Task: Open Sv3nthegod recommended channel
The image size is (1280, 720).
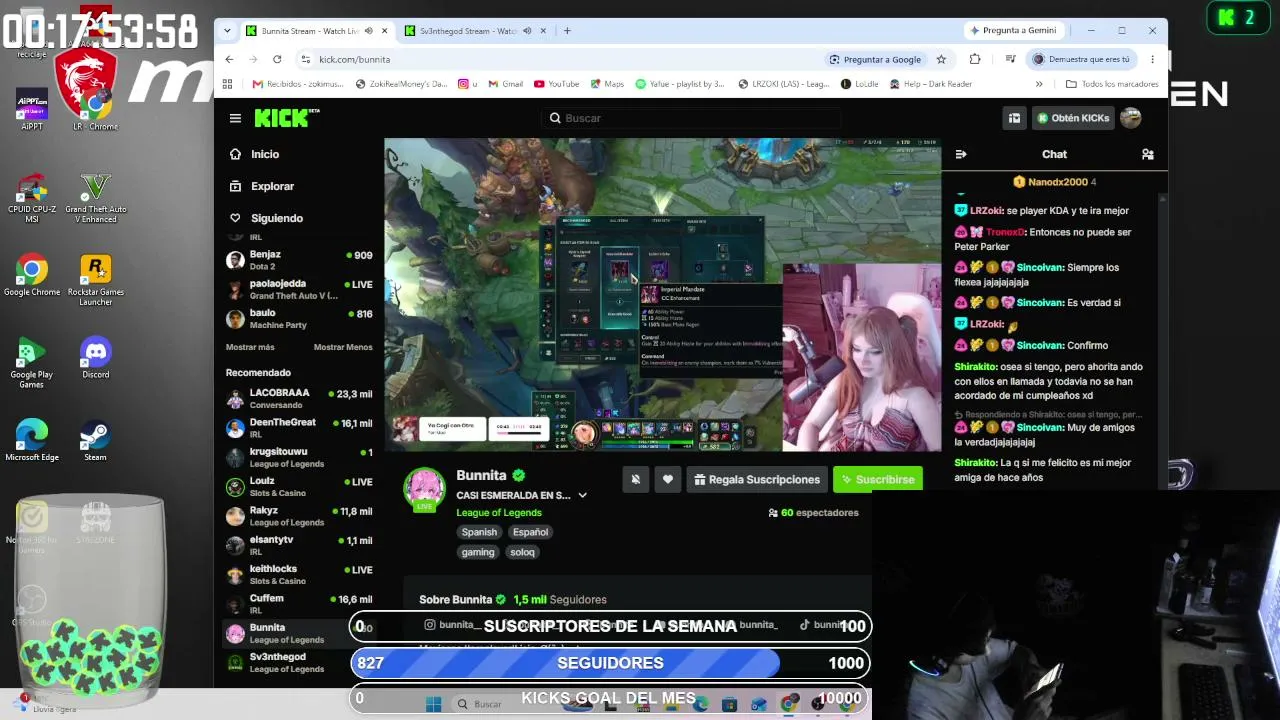Action: click(299, 663)
